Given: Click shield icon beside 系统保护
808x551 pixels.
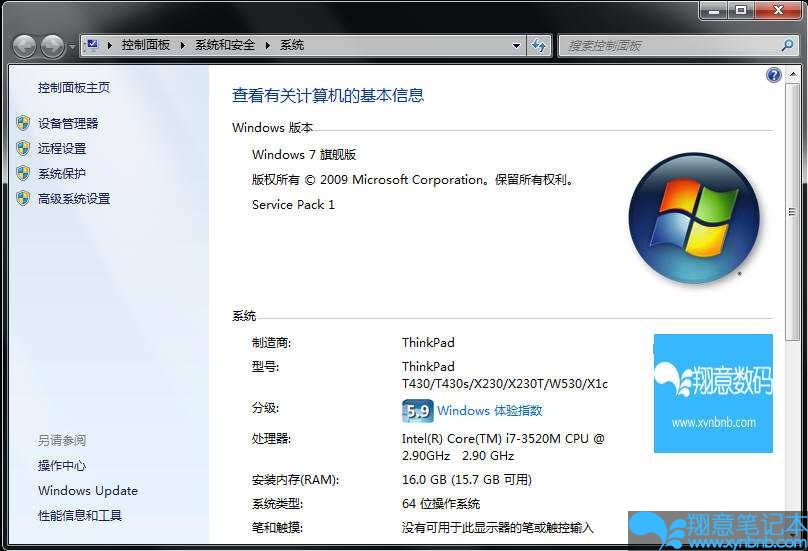Looking at the screenshot, I should 23,173.
